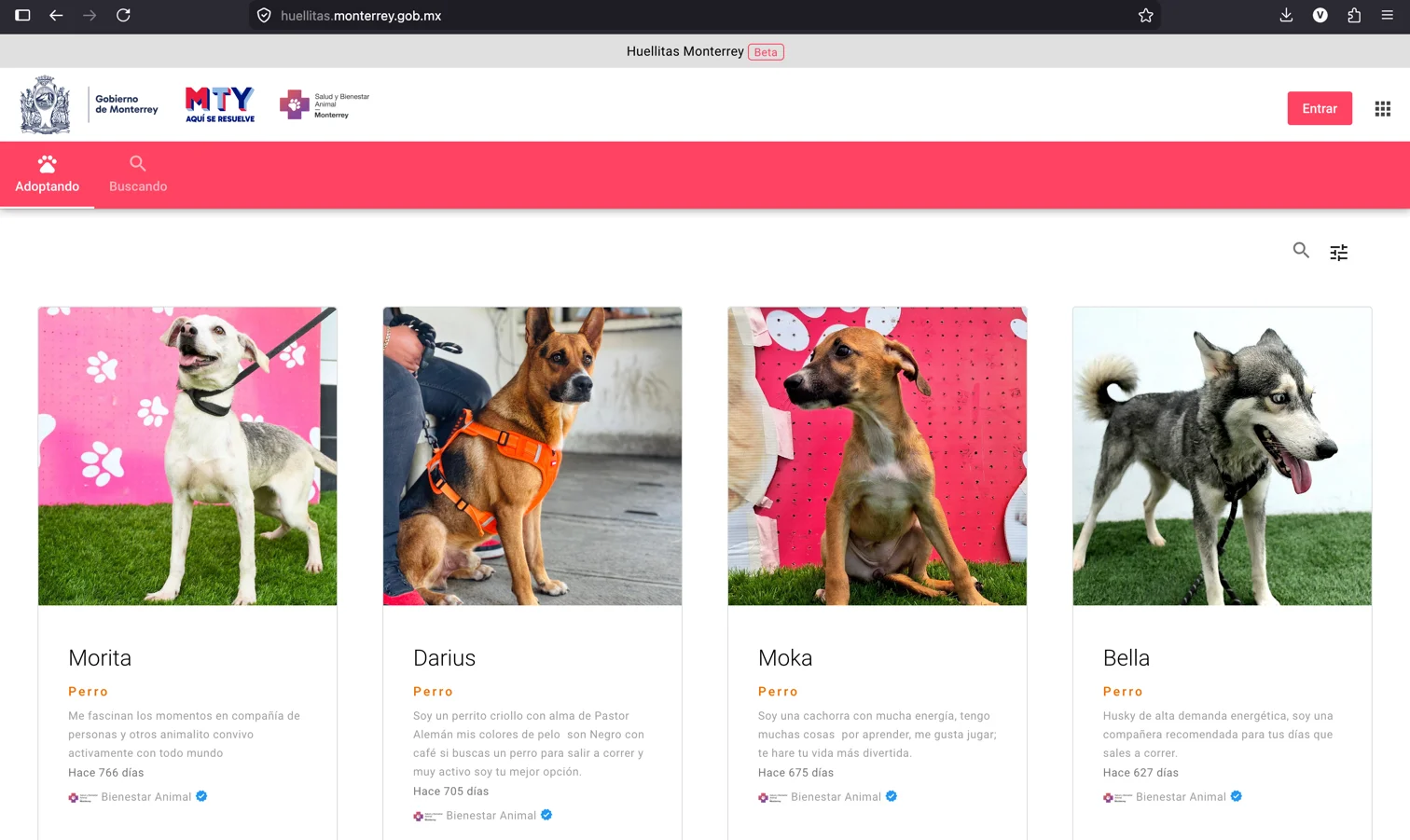
Task: Toggle the browser sidebar panel icon
Action: tap(22, 15)
